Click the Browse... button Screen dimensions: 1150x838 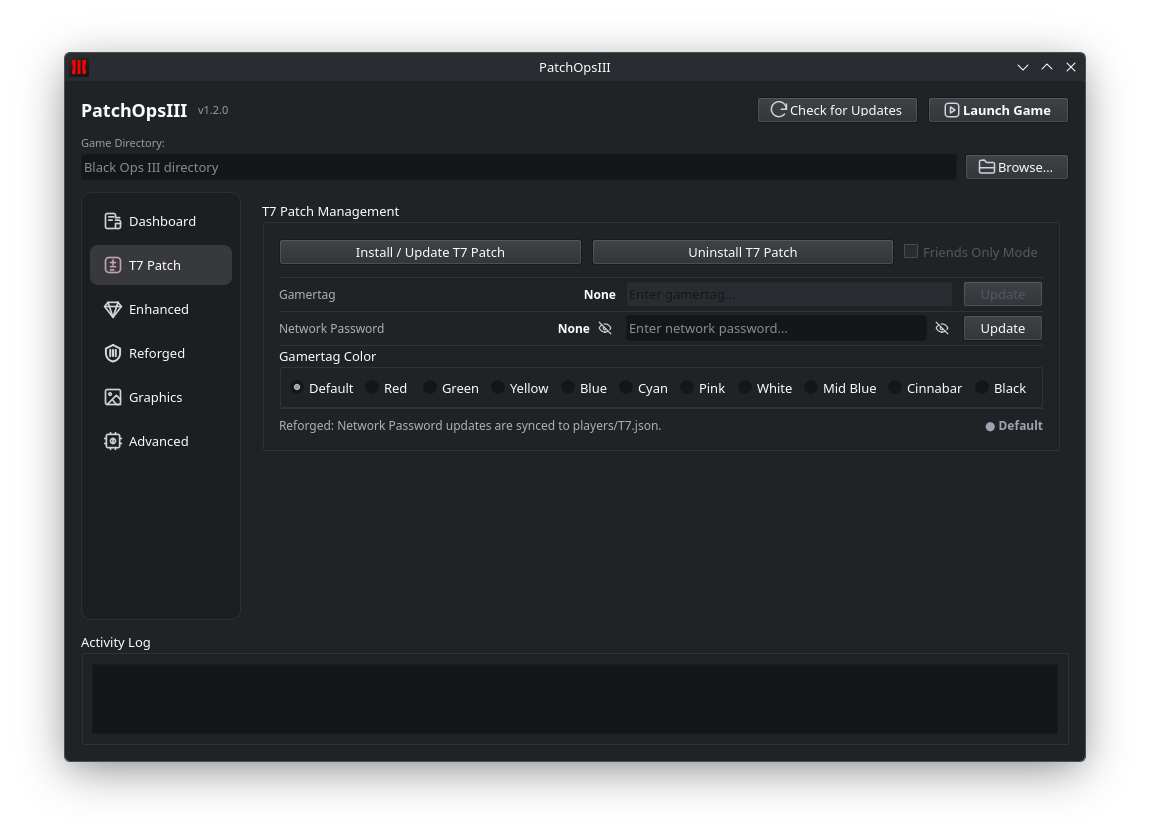pyautogui.click(x=1017, y=167)
